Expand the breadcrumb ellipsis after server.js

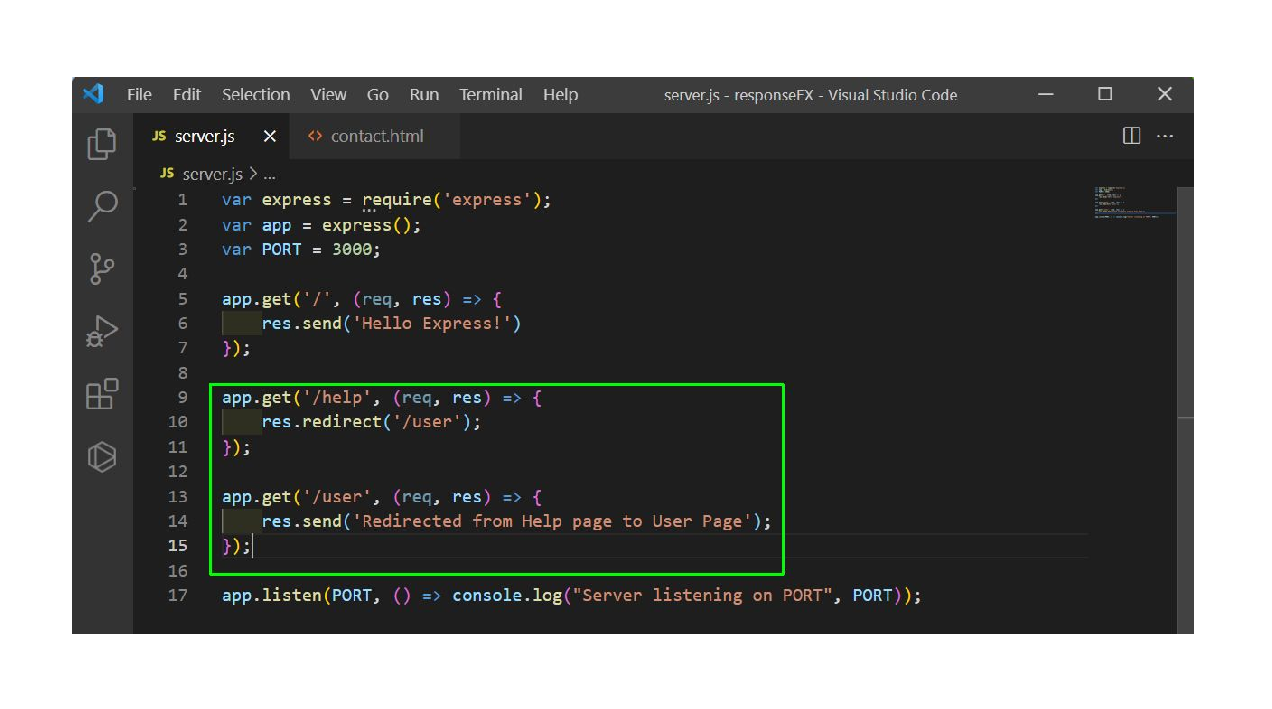(x=269, y=174)
